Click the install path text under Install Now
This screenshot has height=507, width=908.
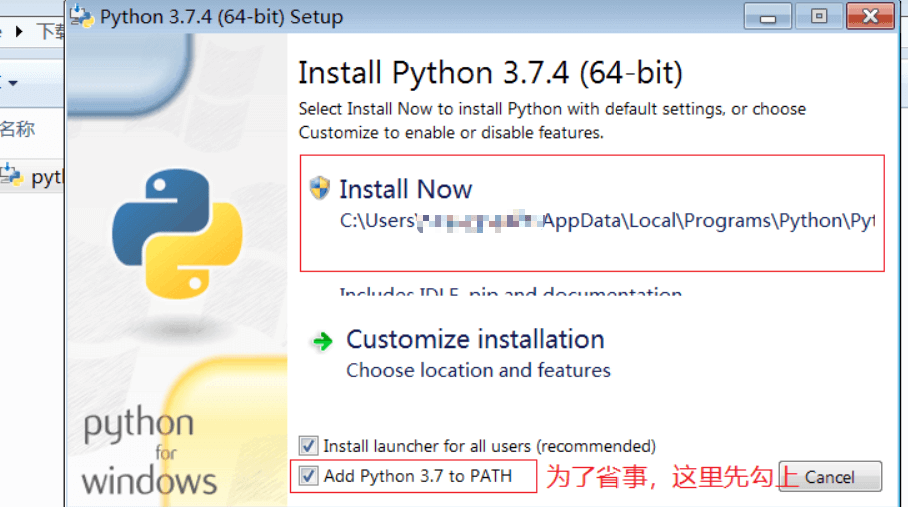[607, 221]
